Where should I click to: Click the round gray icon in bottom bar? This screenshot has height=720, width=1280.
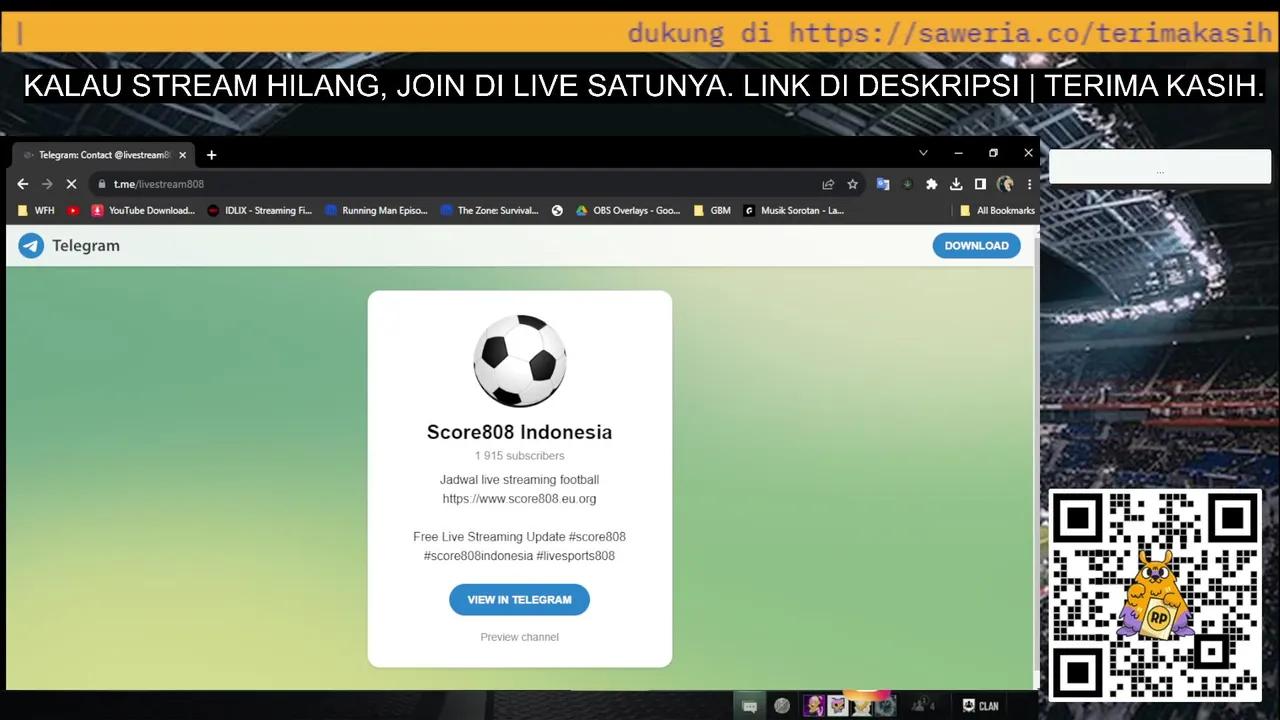(x=782, y=706)
